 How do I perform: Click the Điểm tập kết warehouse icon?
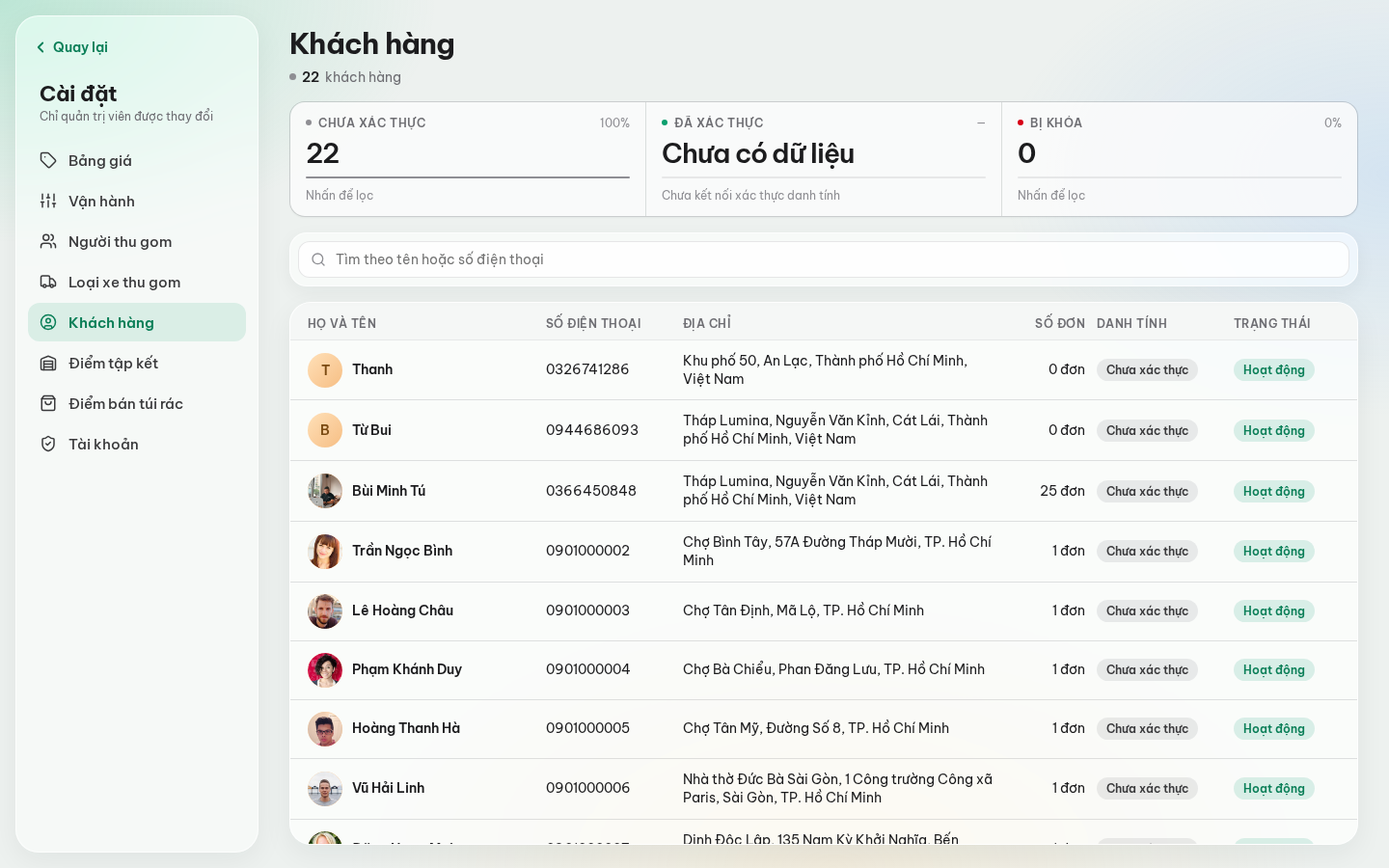48,363
